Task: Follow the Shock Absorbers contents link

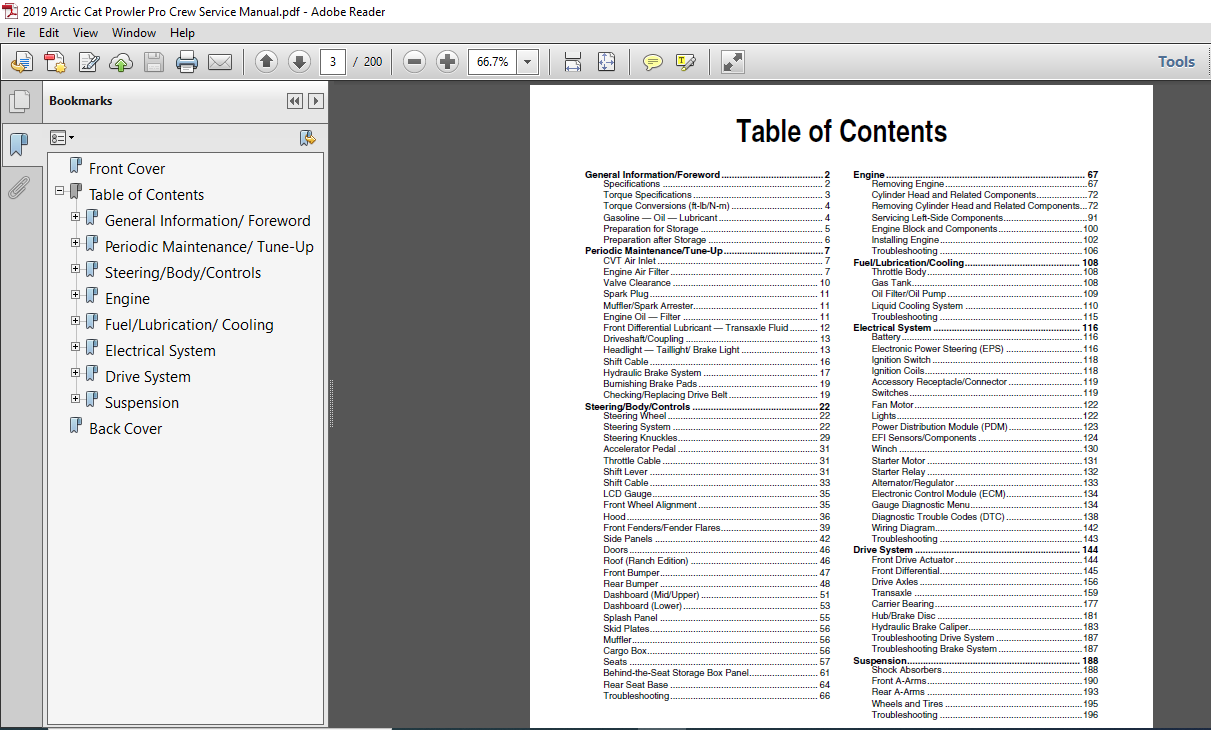Action: pos(984,670)
